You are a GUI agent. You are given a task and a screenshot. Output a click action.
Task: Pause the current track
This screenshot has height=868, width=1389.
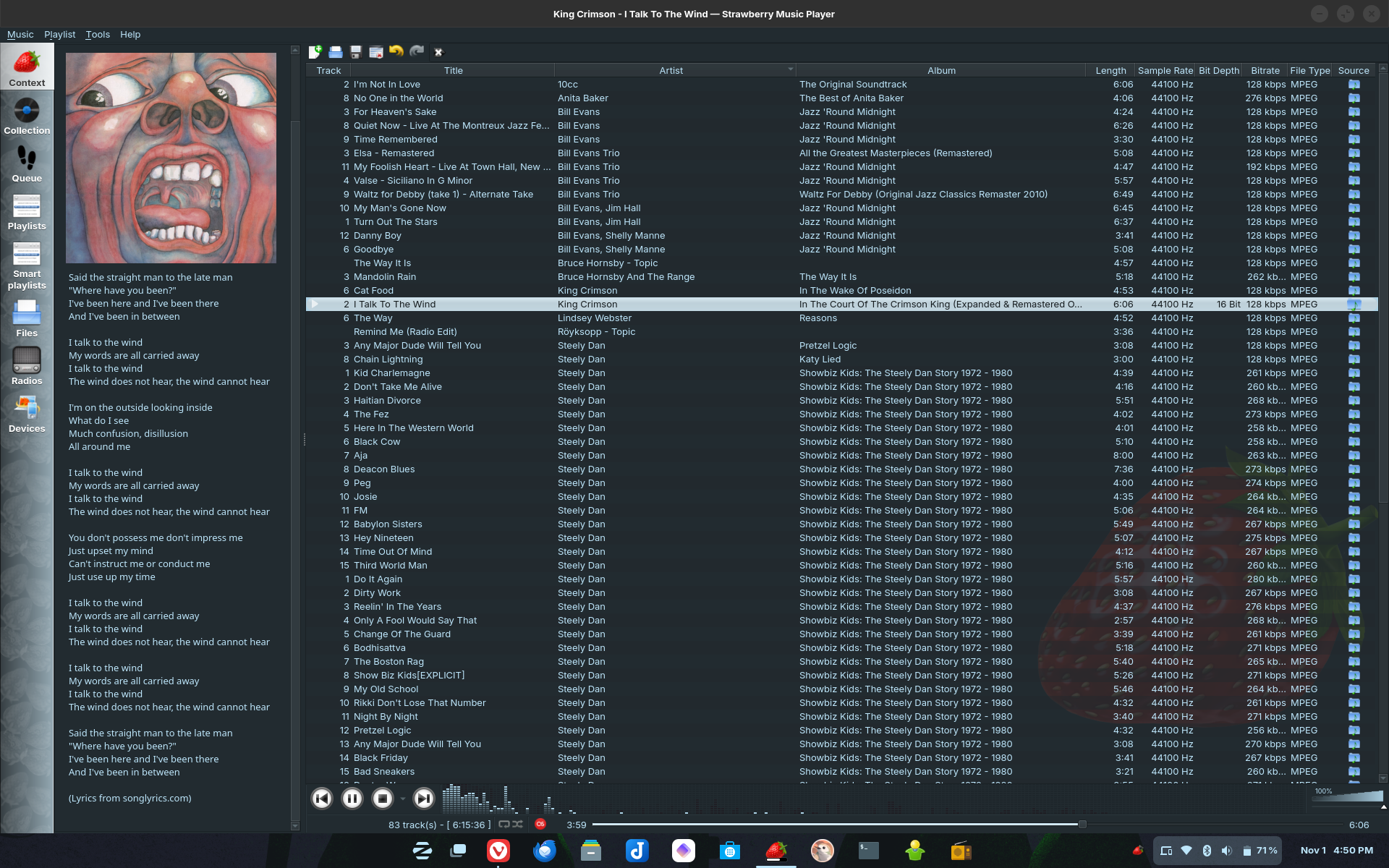pos(352,798)
